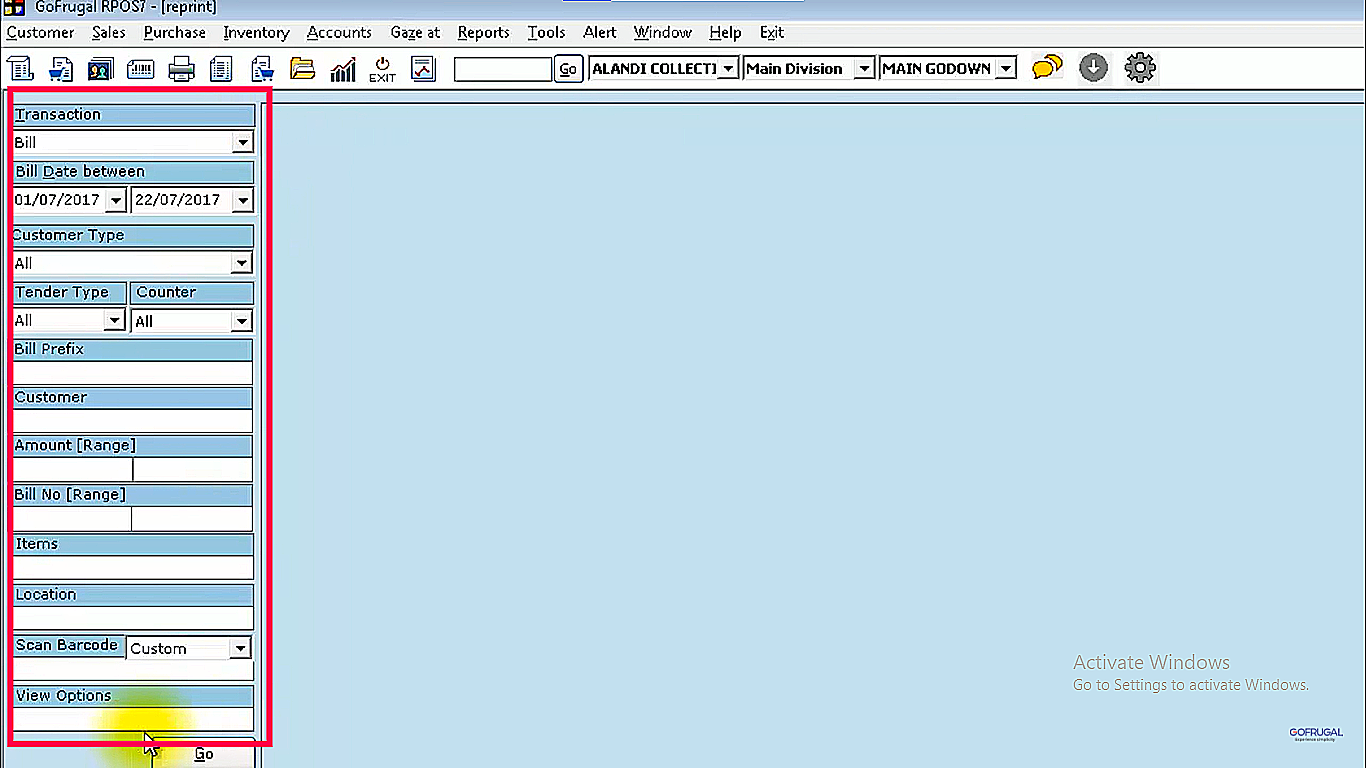Open the Tools menu
The height and width of the screenshot is (768, 1366).
546,32
